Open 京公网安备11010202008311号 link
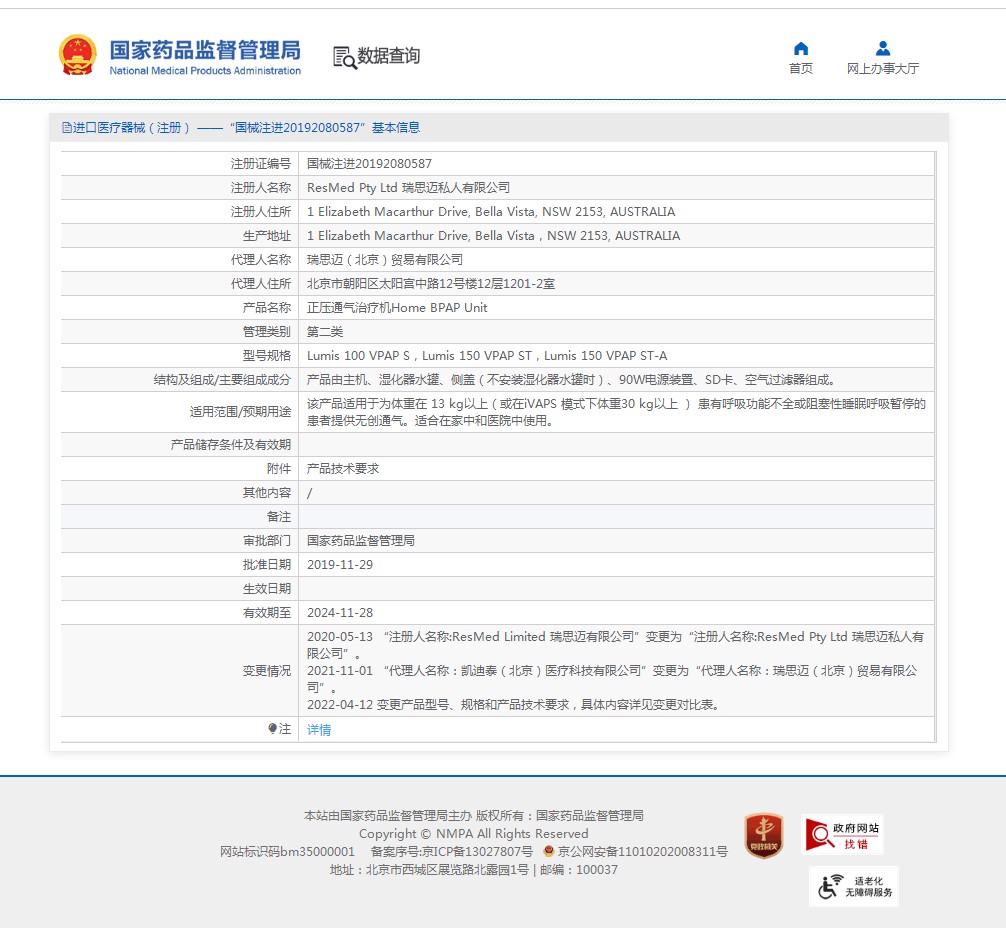Viewport: 1006px width, 928px height. pyautogui.click(x=642, y=851)
